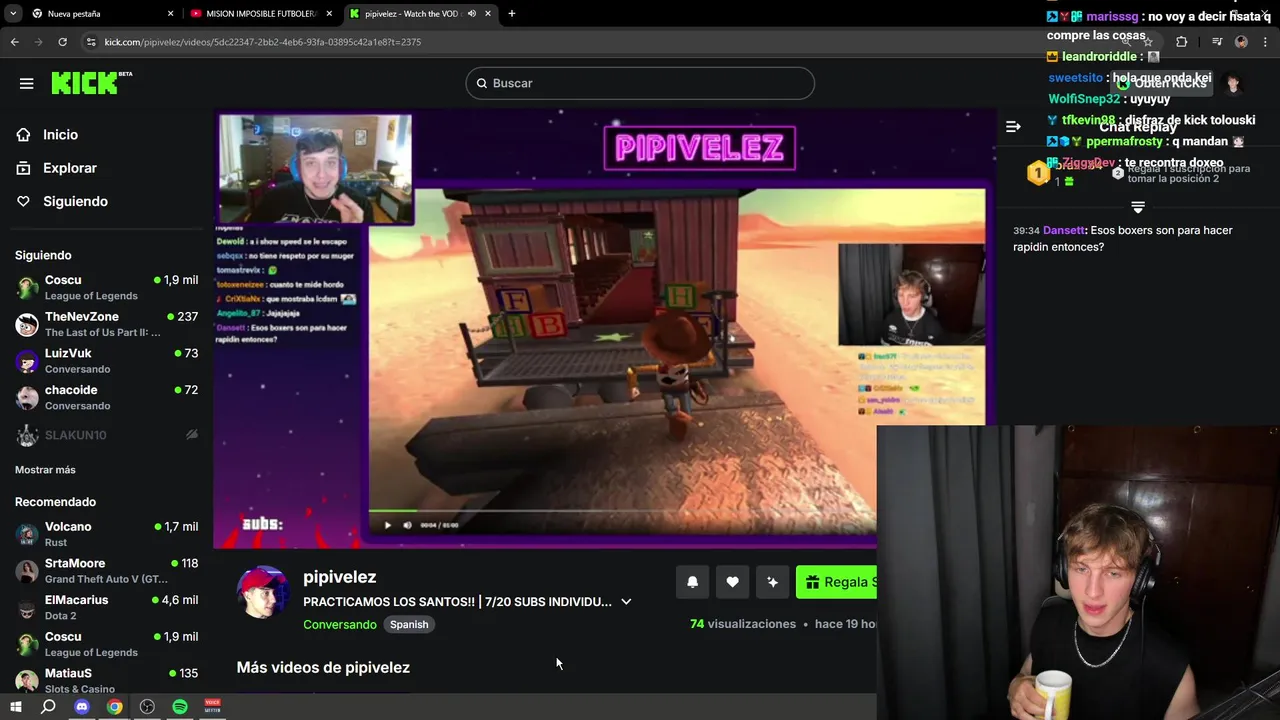The height and width of the screenshot is (720, 1280).
Task: Click the kick.com URL address bar
Action: click(600, 42)
